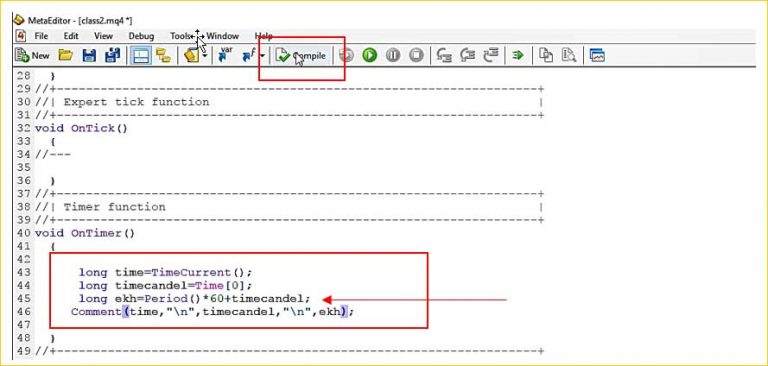Pause debugging

[x=393, y=55]
